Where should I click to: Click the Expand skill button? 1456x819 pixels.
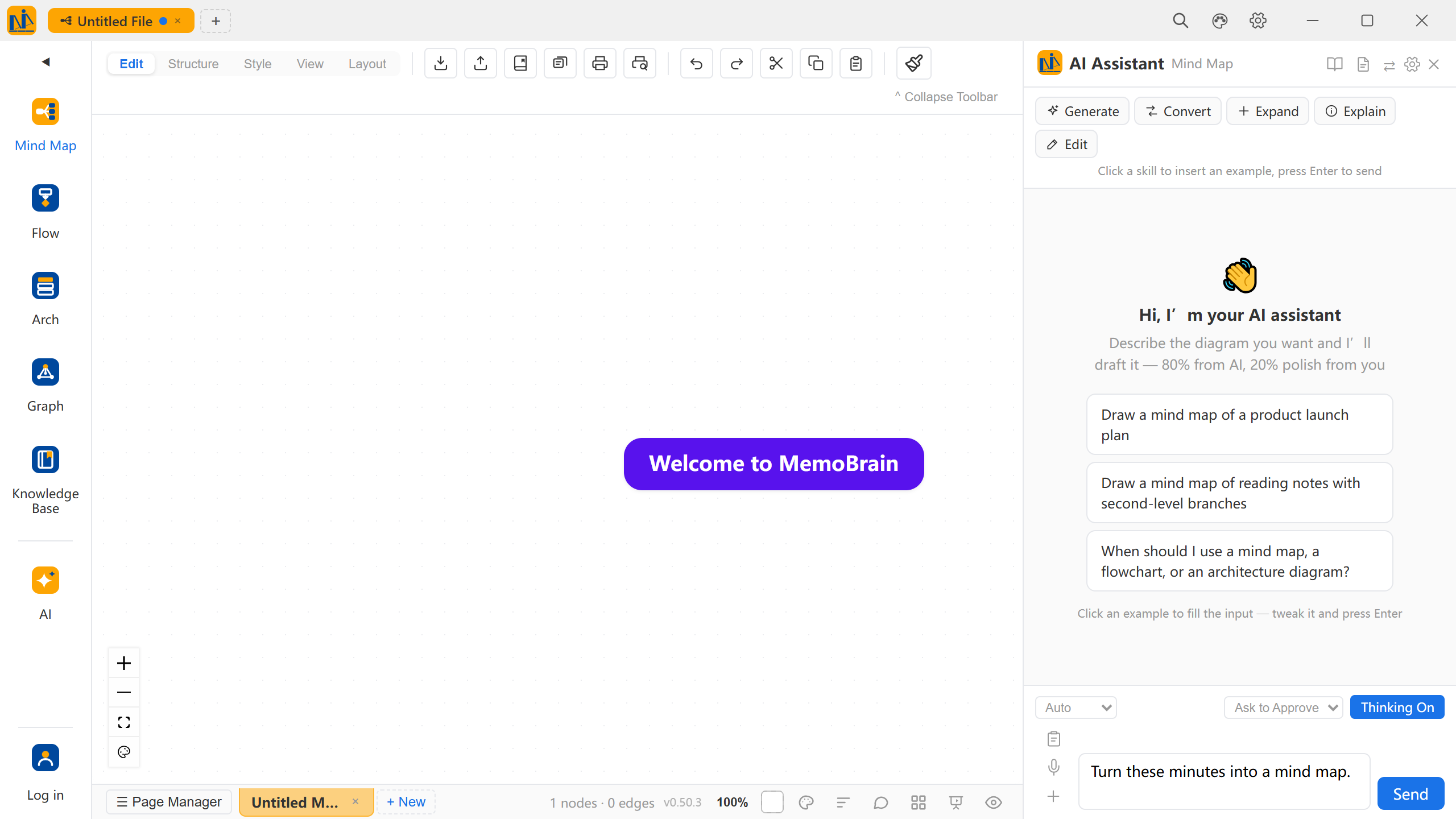1267,111
